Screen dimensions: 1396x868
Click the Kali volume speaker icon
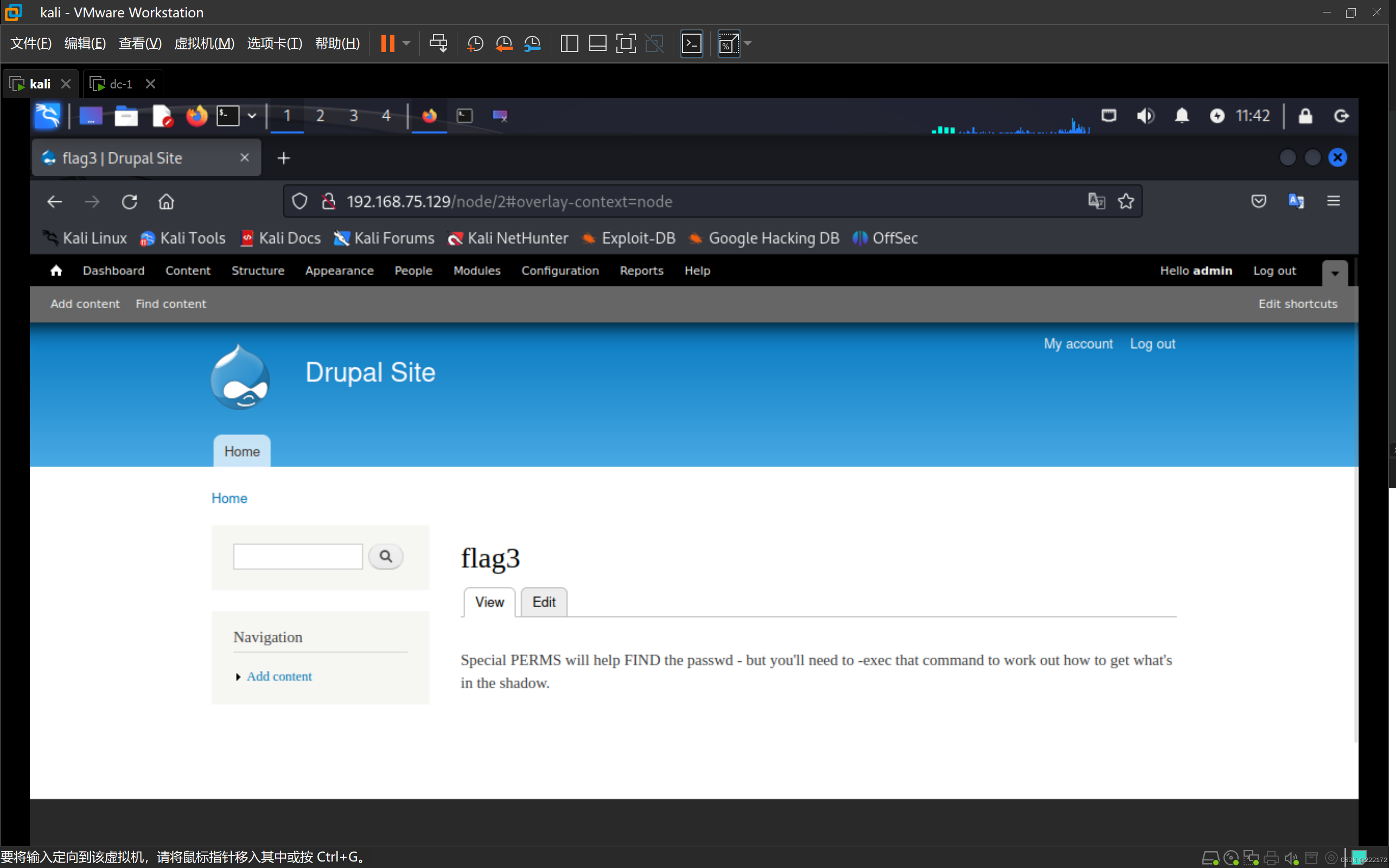coord(1145,116)
